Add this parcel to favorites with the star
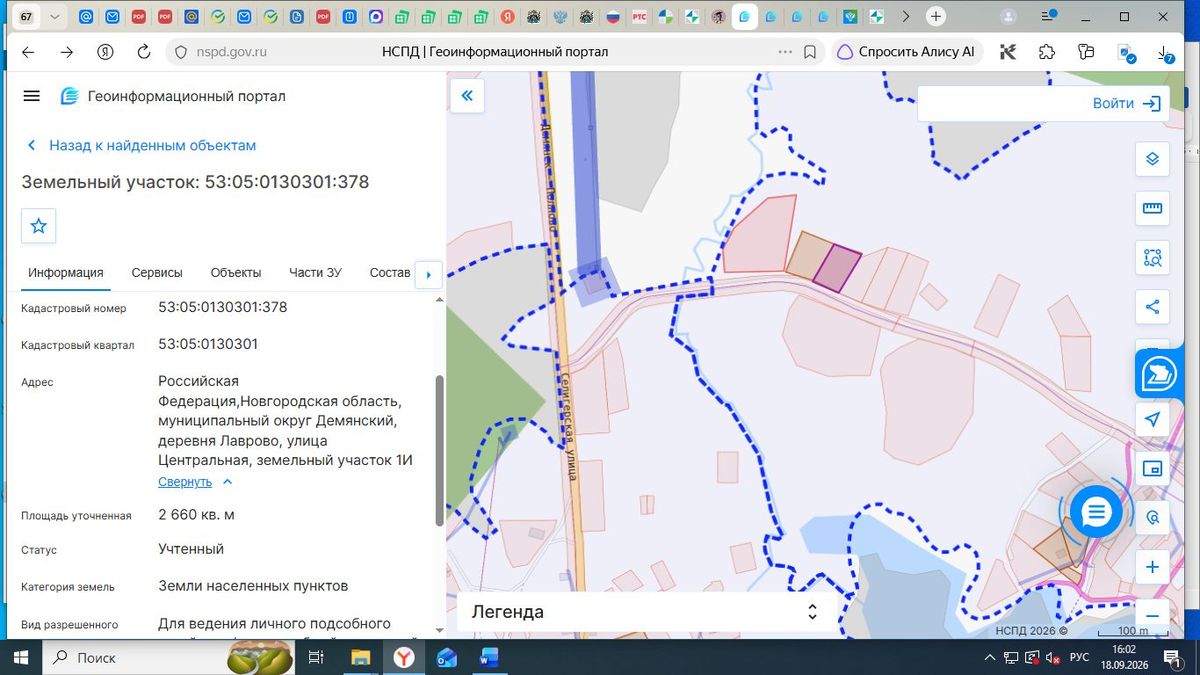Screen dimensions: 1200x675 click(39, 226)
